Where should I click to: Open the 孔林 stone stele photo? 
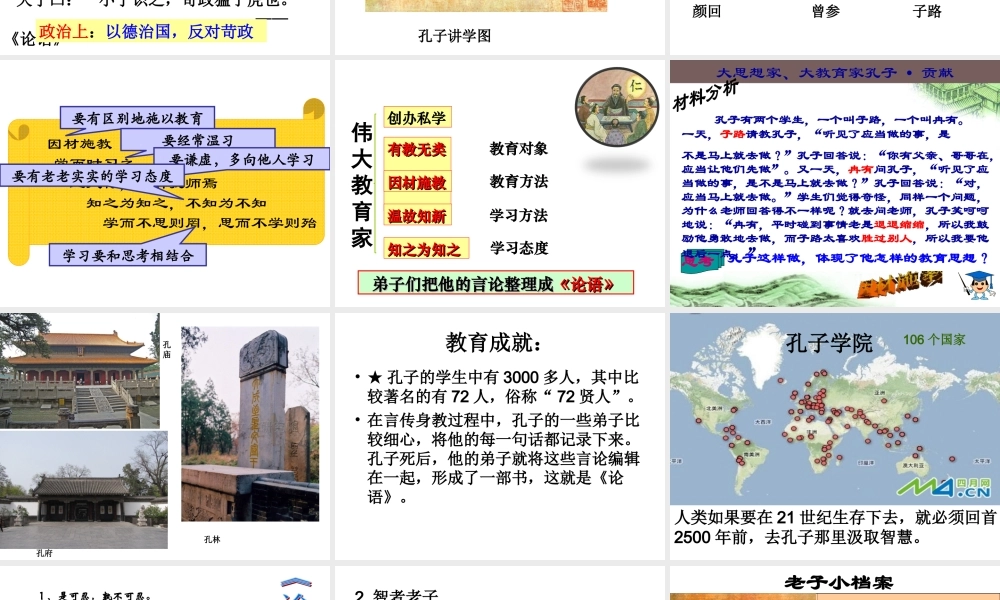click(250, 423)
